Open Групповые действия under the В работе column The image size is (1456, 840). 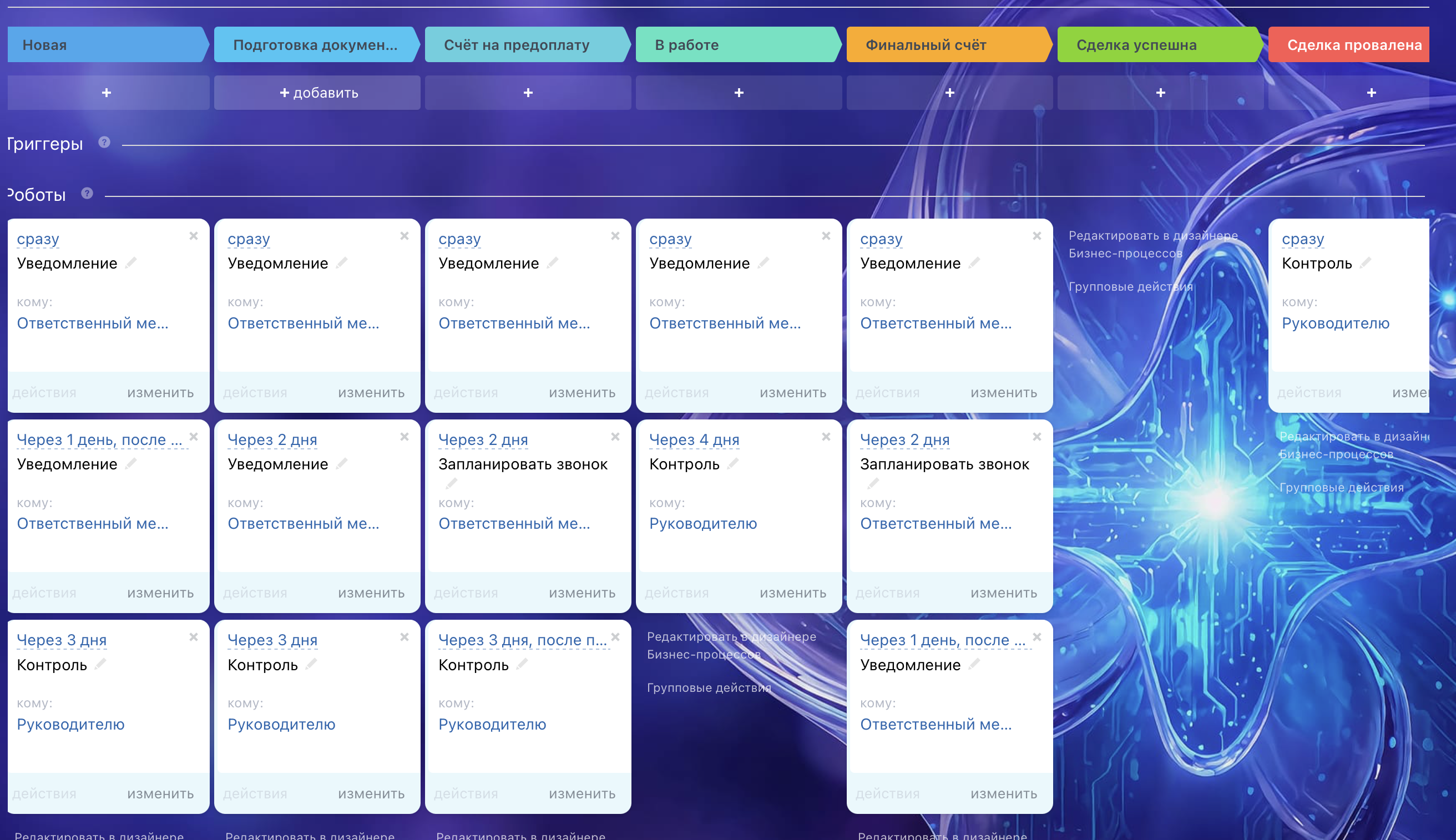pos(709,687)
